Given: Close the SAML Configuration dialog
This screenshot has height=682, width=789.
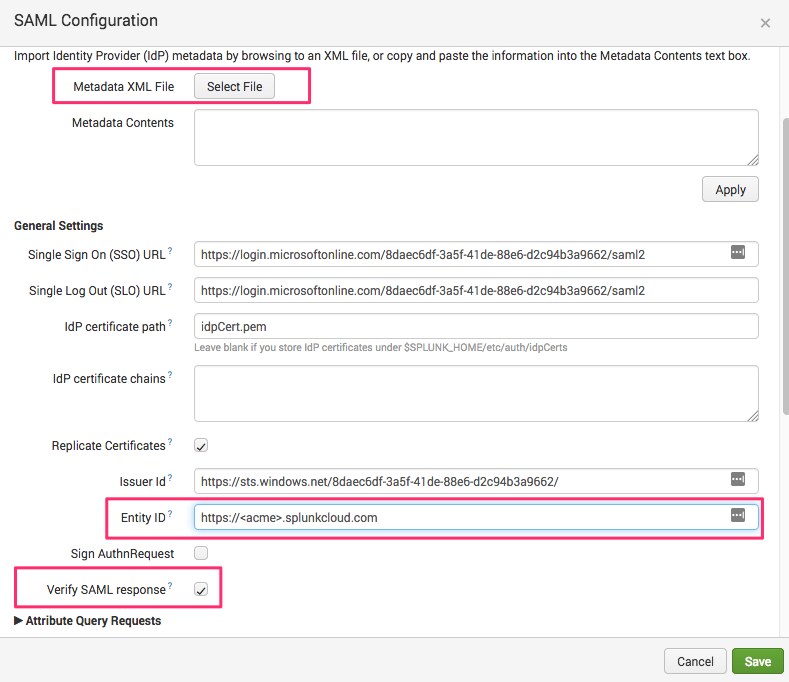Looking at the screenshot, I should [765, 23].
